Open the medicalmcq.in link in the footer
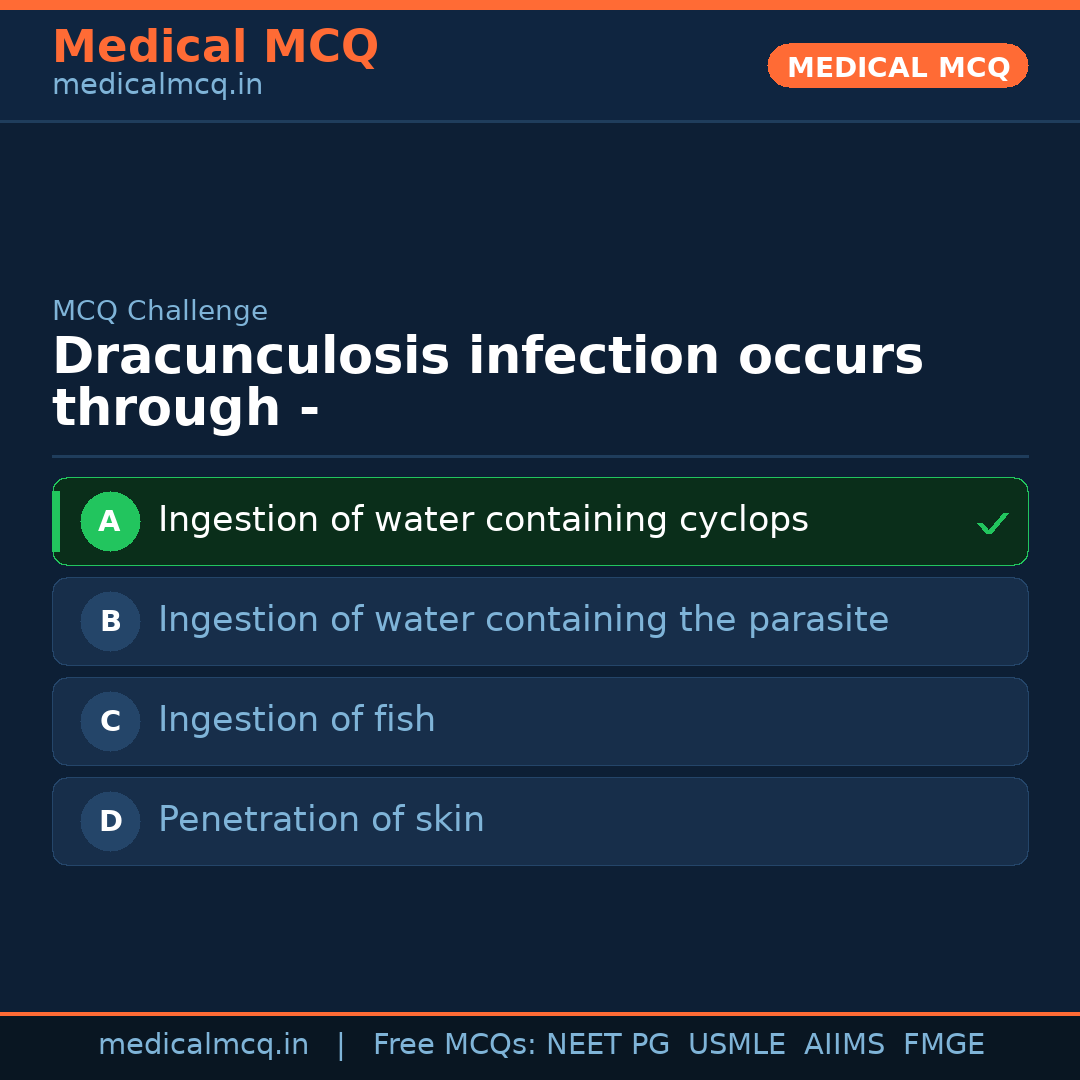The width and height of the screenshot is (1080, 1080). 203,1045
